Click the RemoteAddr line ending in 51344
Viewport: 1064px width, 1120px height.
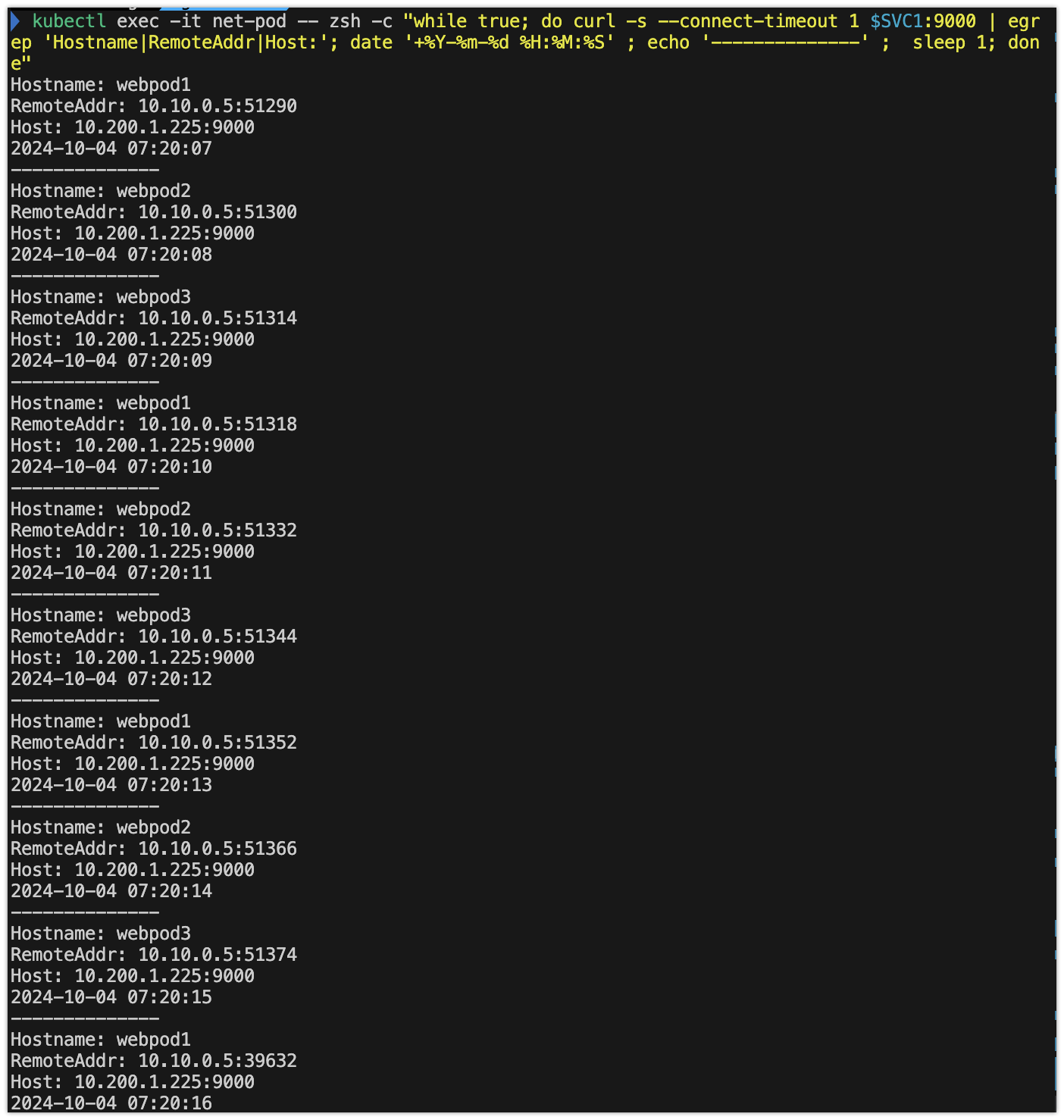154,637
